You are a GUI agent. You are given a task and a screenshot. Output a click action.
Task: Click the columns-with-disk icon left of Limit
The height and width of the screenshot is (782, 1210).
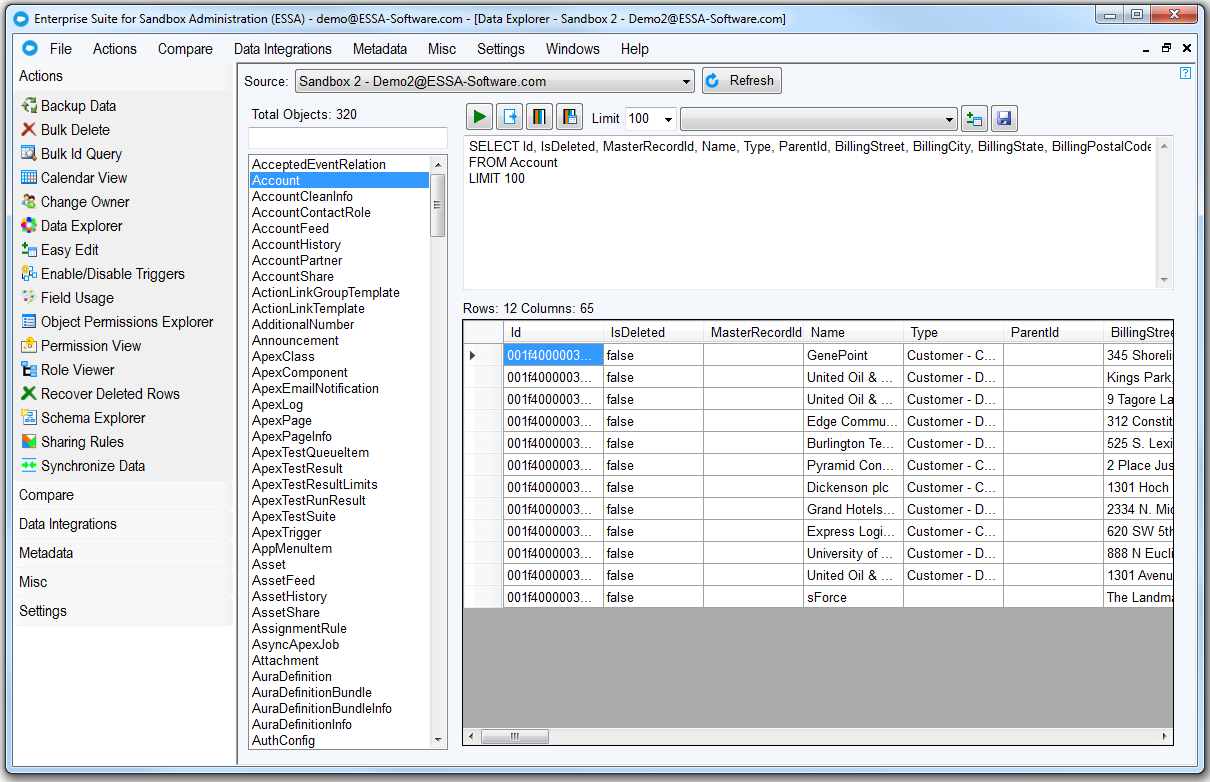pos(570,118)
